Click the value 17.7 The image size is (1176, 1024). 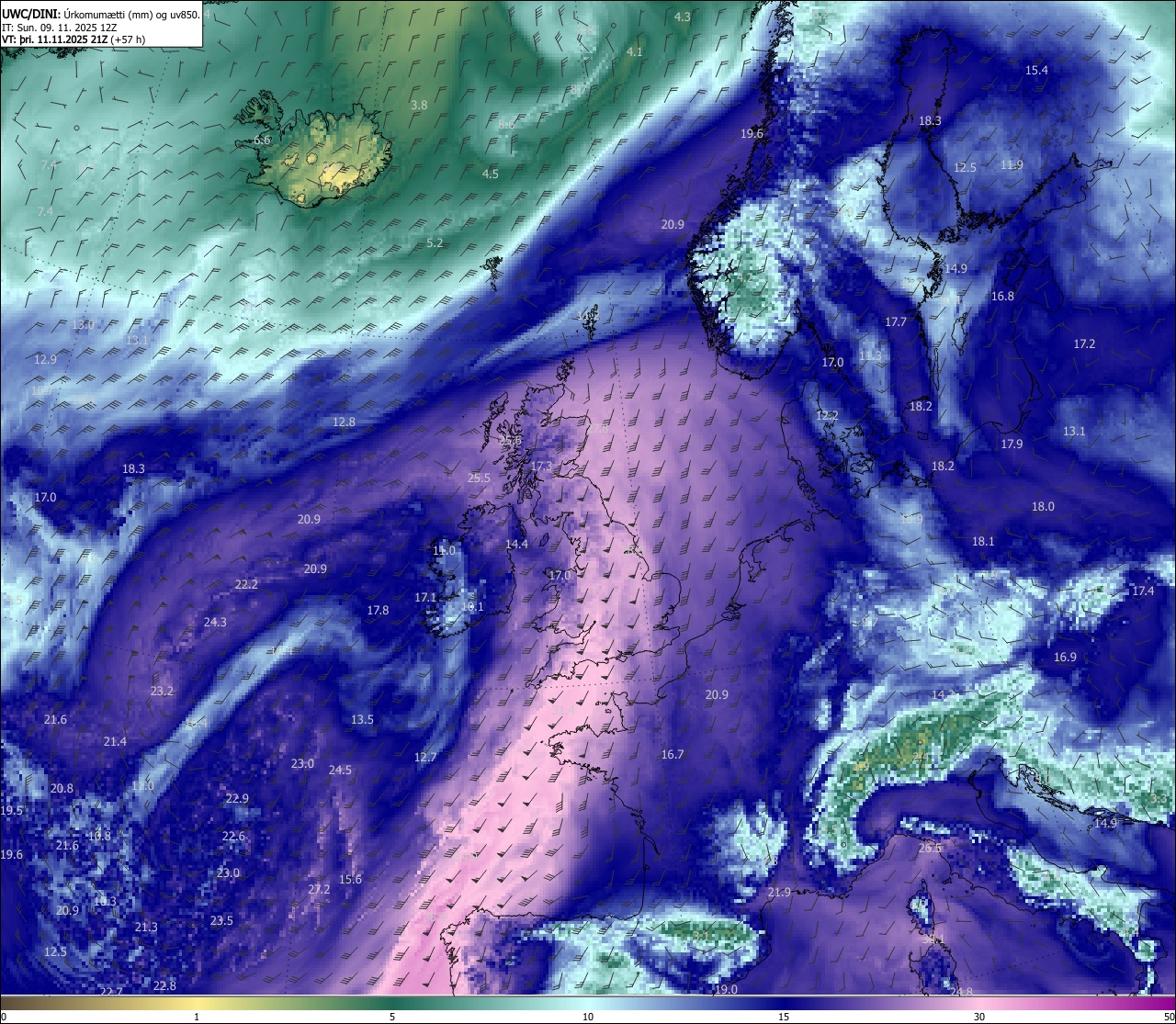click(x=896, y=322)
